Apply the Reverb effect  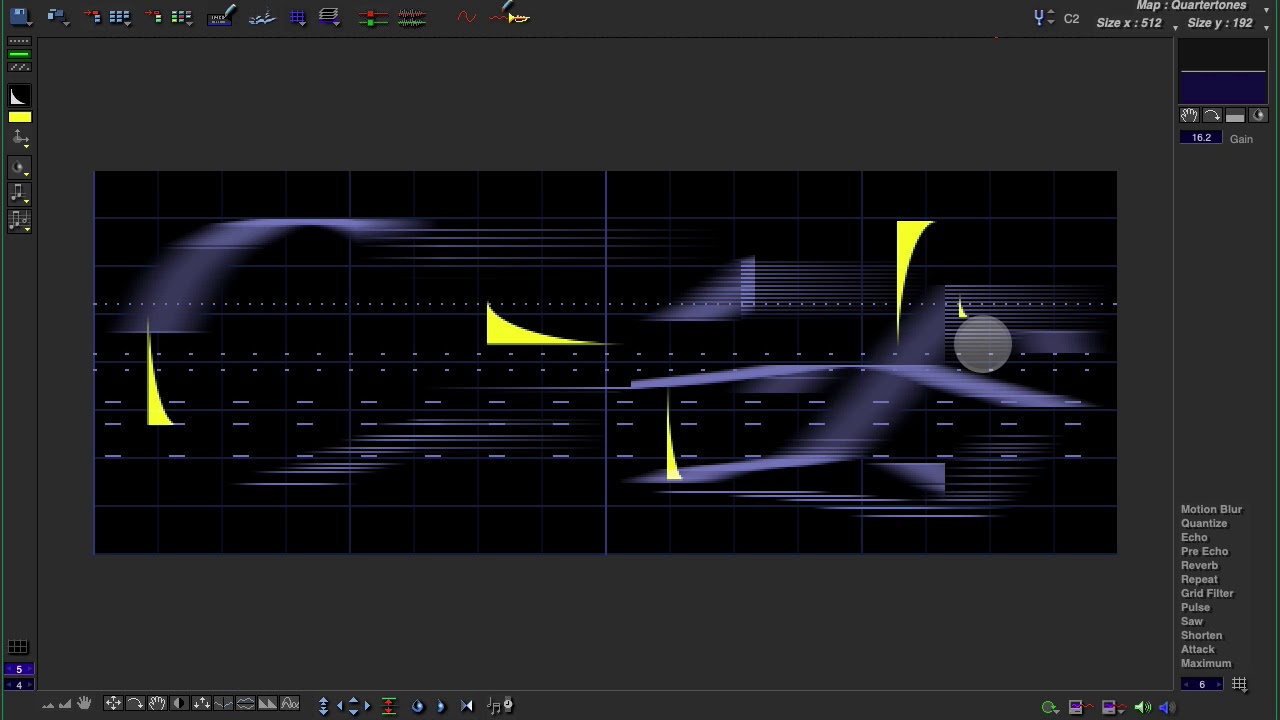1199,565
